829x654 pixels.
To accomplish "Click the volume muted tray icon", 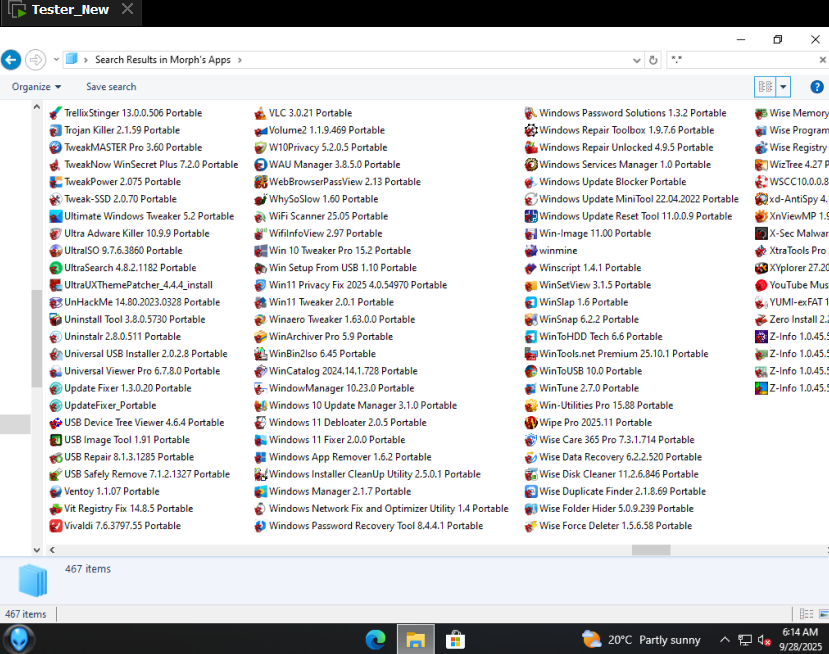I will pyautogui.click(x=763, y=640).
